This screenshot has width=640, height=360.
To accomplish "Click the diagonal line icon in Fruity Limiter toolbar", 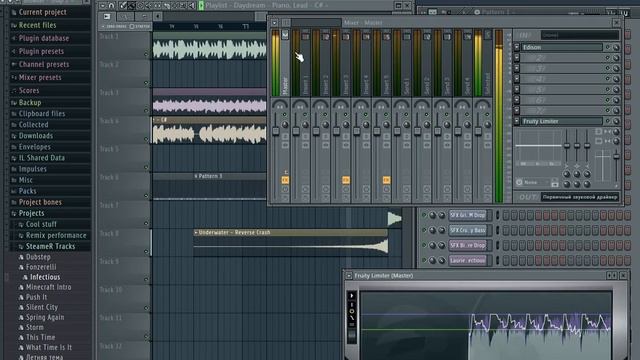I will point(352,318).
